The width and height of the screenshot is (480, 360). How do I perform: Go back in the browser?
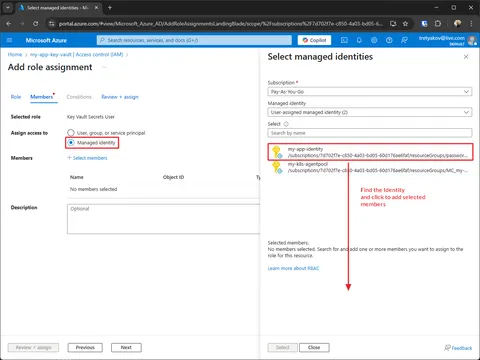coord(9,24)
